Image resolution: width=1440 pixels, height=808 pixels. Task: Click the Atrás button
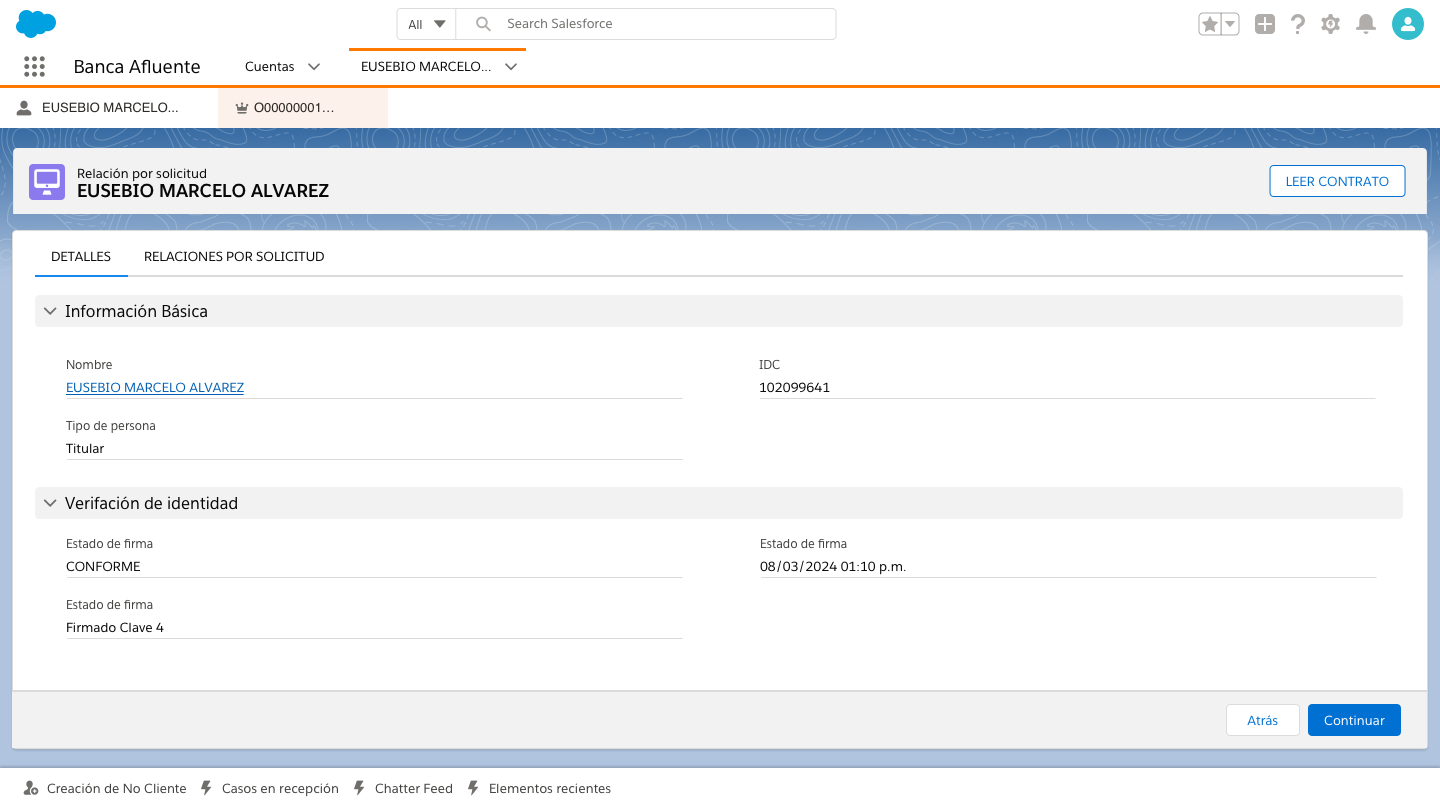tap(1262, 720)
